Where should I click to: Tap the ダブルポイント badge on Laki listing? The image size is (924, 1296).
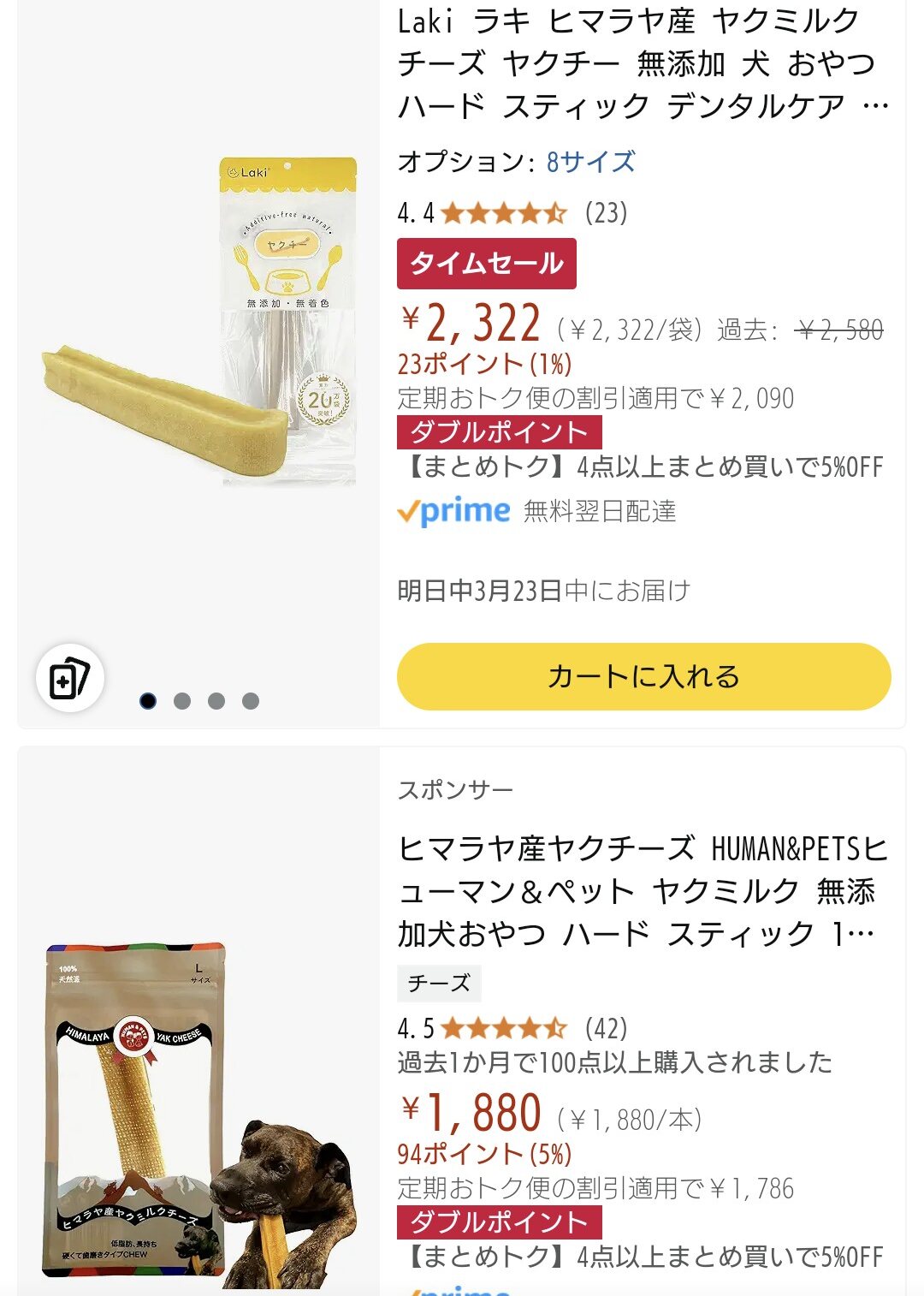click(499, 432)
